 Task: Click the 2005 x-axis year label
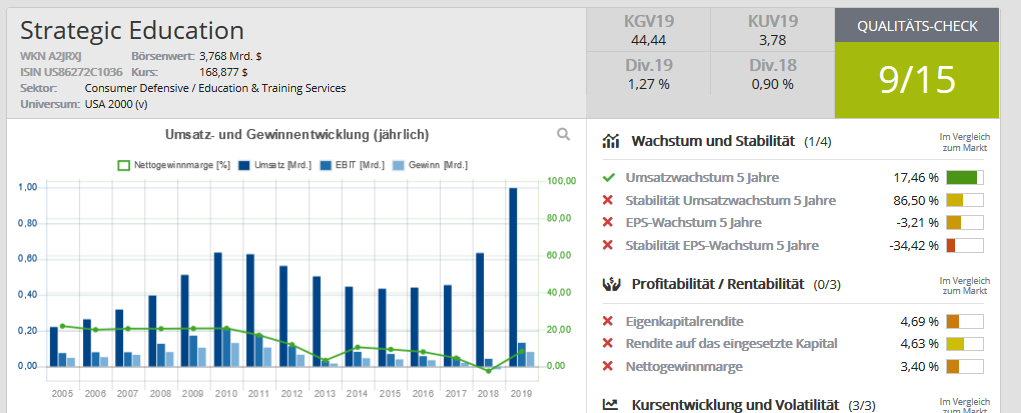[63, 393]
